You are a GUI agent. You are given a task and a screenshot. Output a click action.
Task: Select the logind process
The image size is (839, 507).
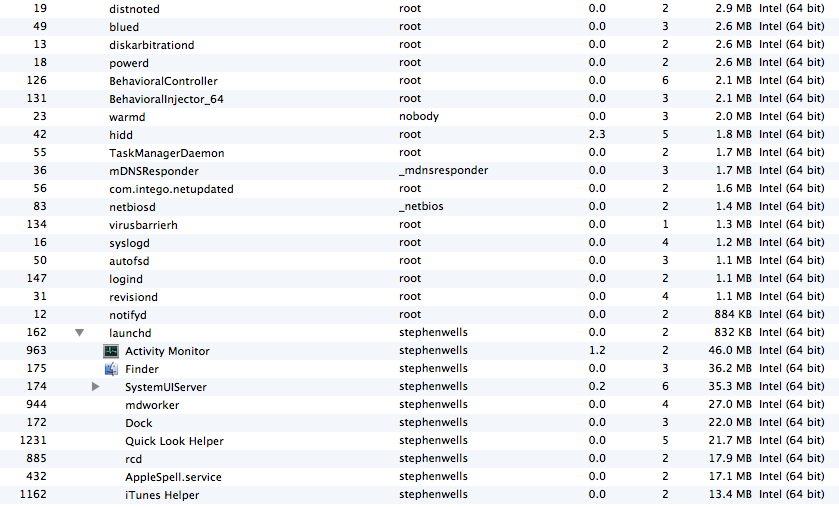420,279
